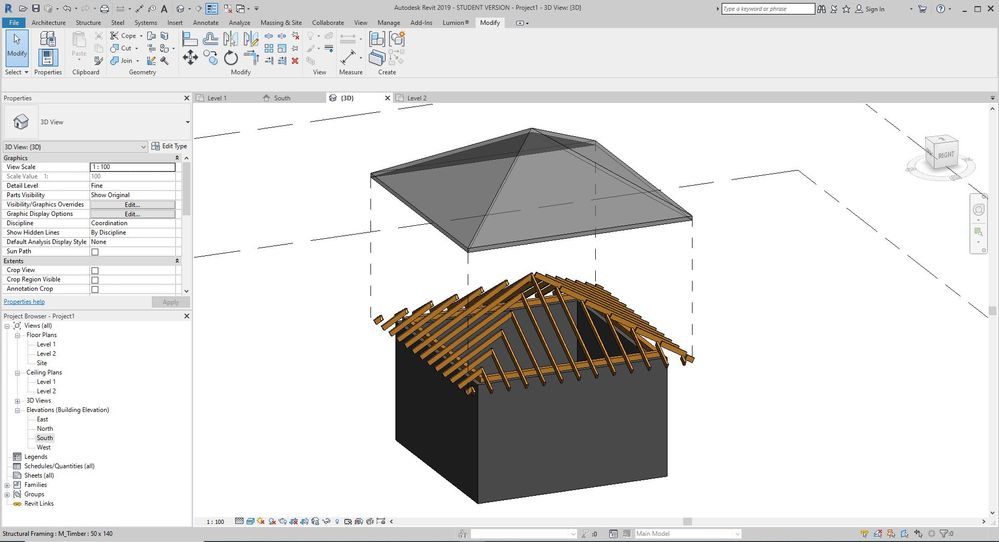The image size is (999, 542).
Task: Click the Text tool letter A icon
Action: point(164,8)
